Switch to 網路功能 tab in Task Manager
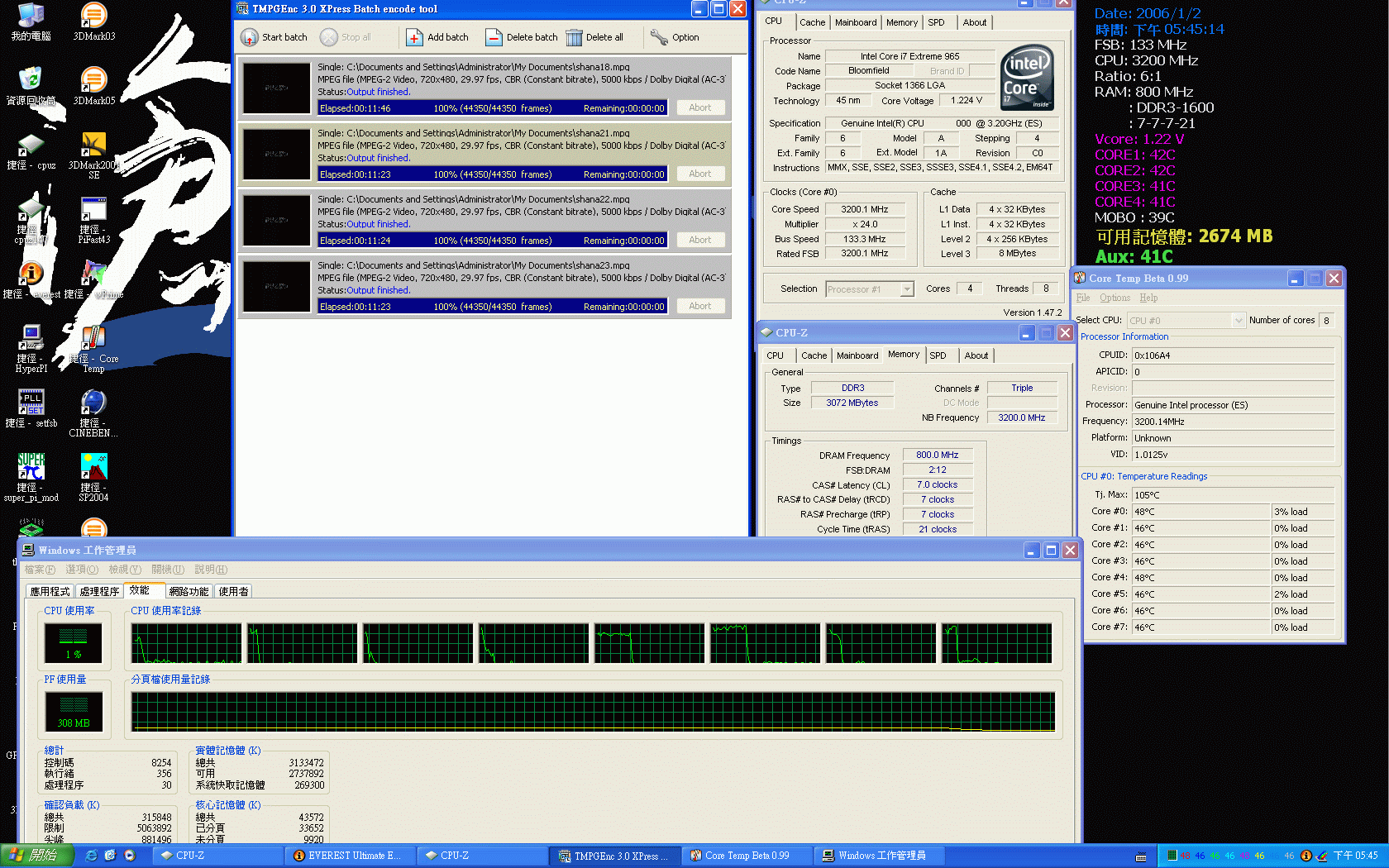The height and width of the screenshot is (868, 1389). tap(189, 592)
